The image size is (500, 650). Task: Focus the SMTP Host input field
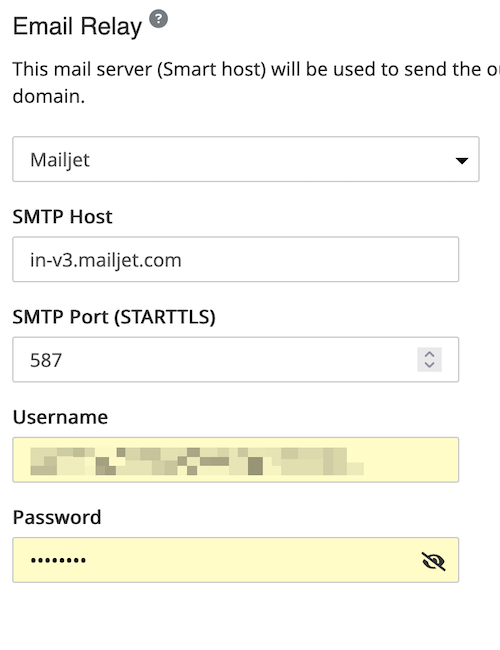235,260
